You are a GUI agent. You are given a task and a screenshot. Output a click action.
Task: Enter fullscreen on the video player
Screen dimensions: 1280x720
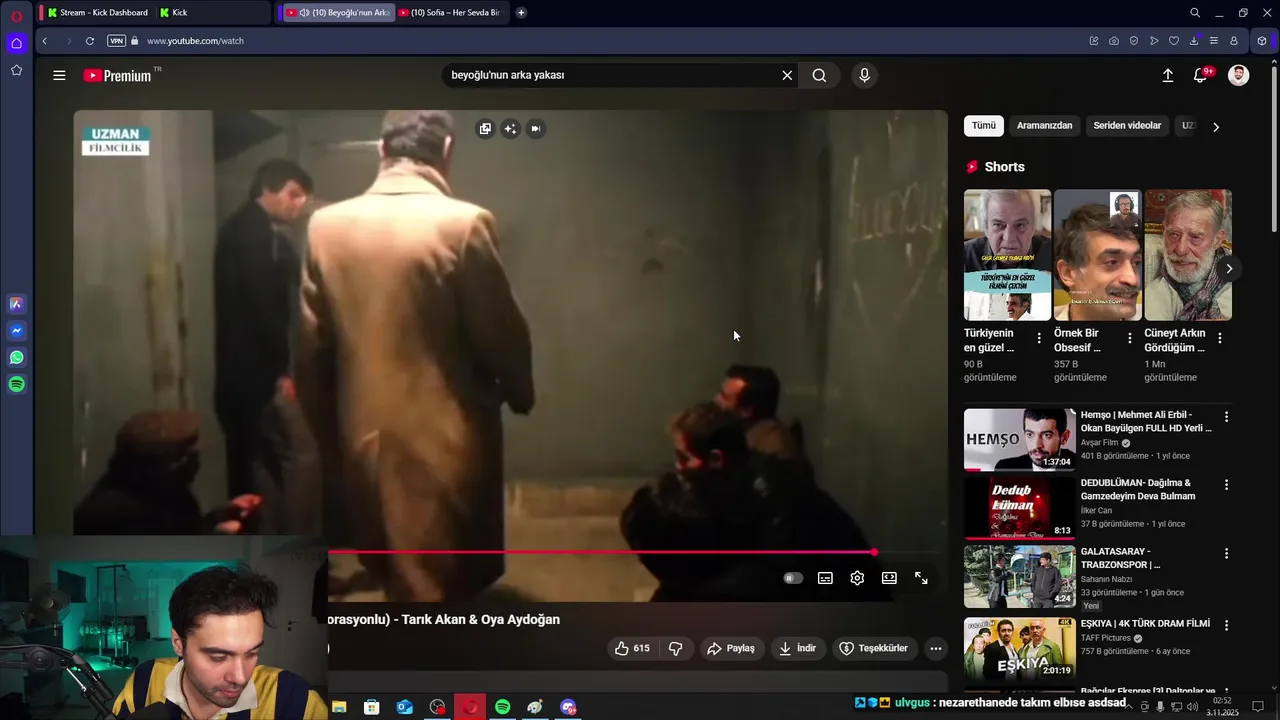(x=921, y=578)
